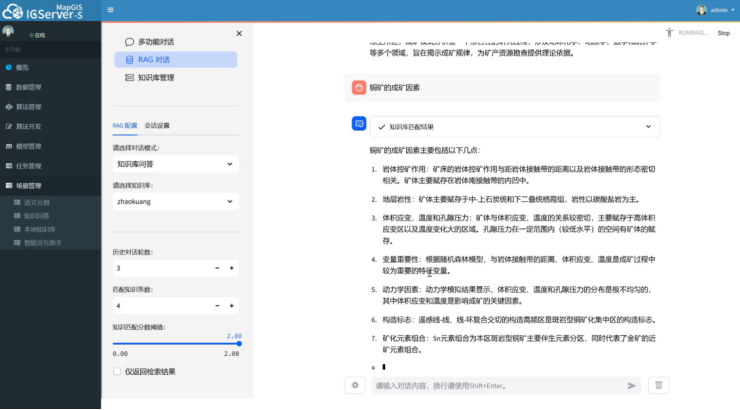740x410 pixels.
Task: Click the MapGIS IGServer-S logo
Action: (42, 11)
